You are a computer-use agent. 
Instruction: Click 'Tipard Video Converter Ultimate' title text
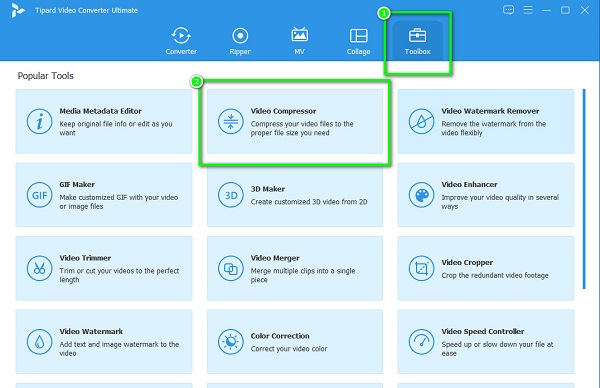86,10
